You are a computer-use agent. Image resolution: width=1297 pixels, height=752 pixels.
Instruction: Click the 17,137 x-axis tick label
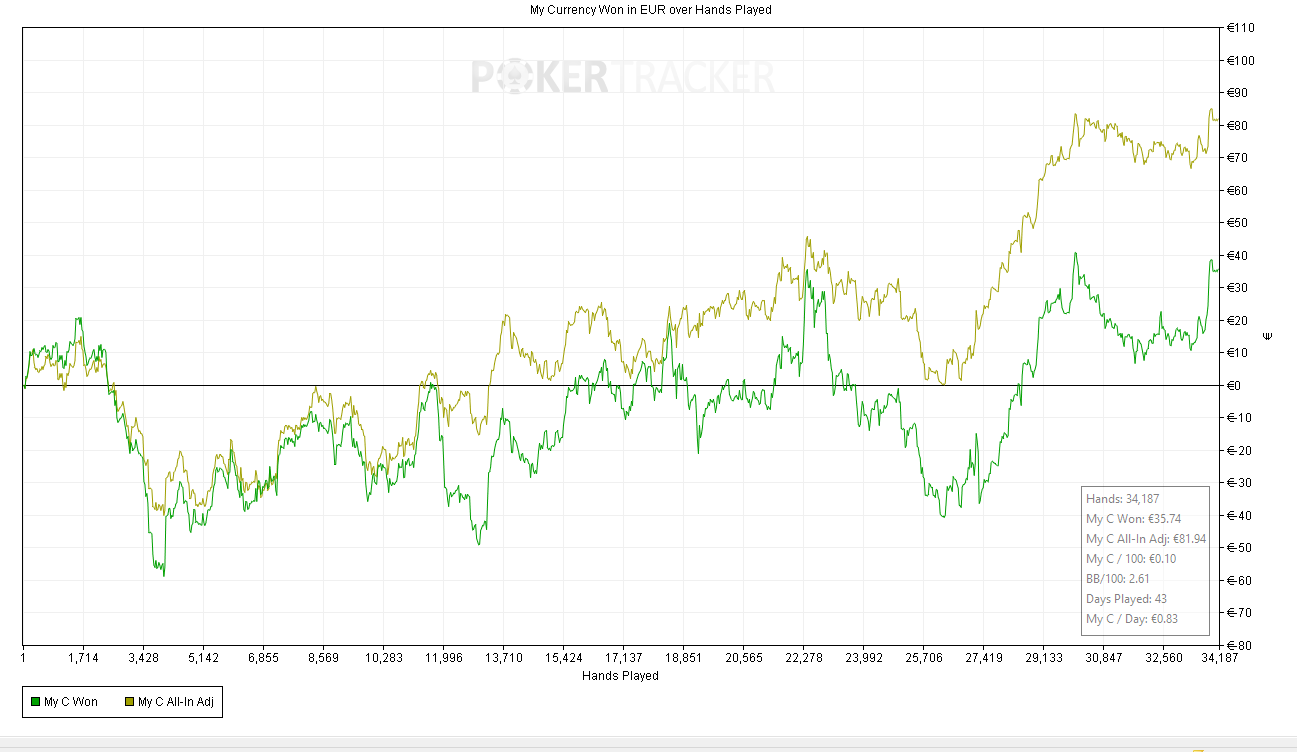pos(623,658)
